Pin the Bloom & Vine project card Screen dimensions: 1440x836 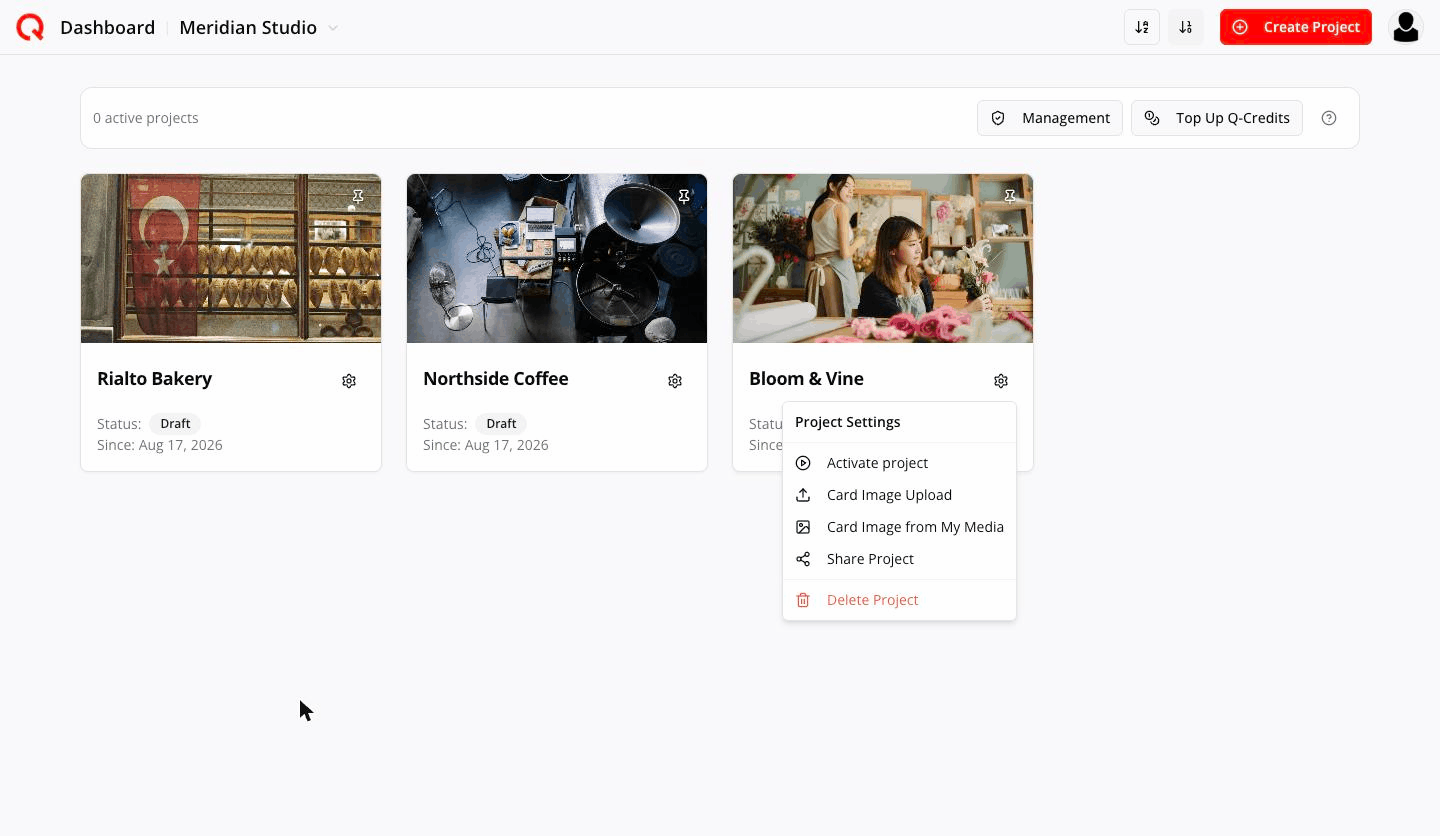tap(1010, 197)
